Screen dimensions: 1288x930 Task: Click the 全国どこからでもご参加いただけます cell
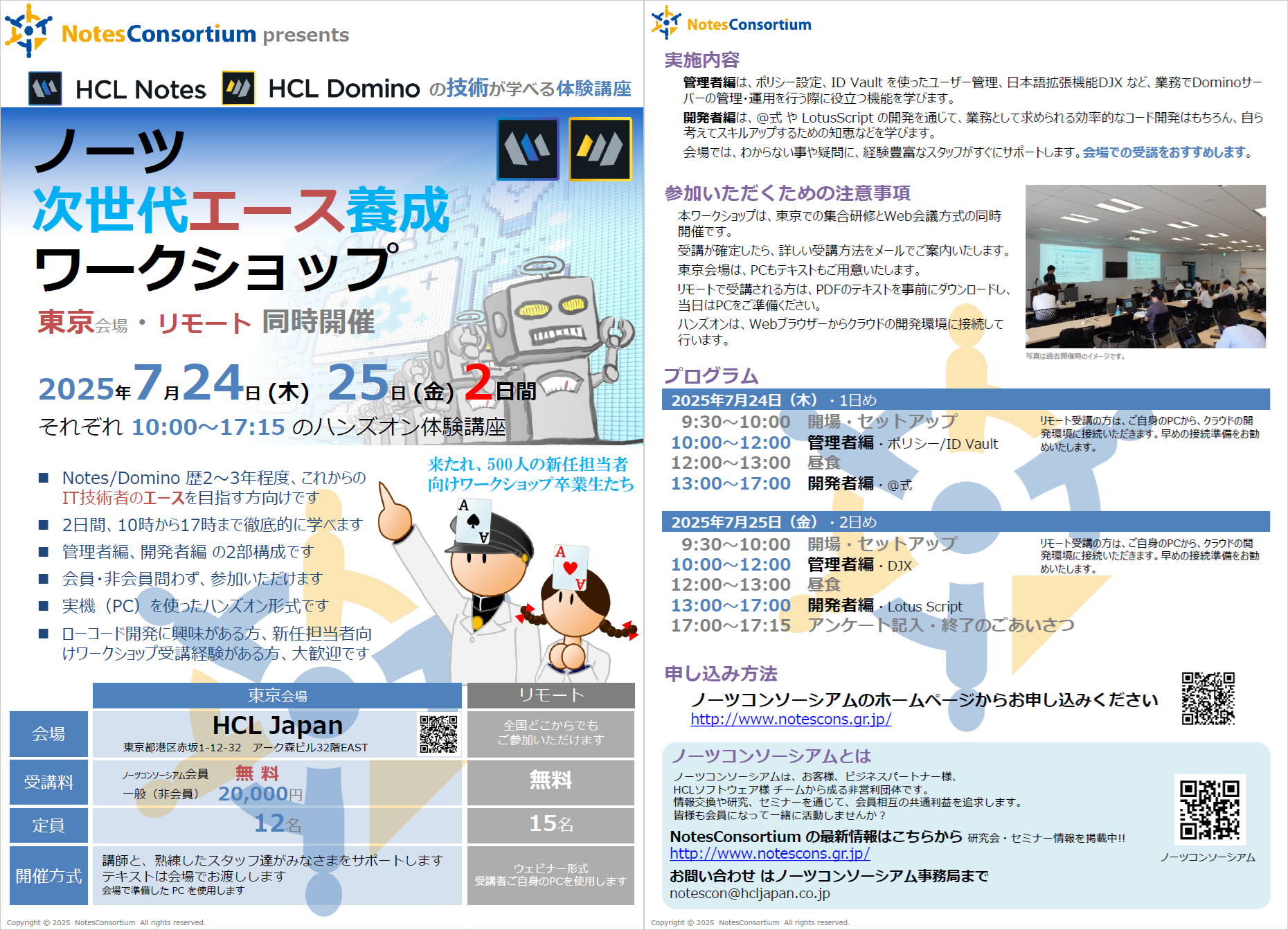tap(551, 733)
